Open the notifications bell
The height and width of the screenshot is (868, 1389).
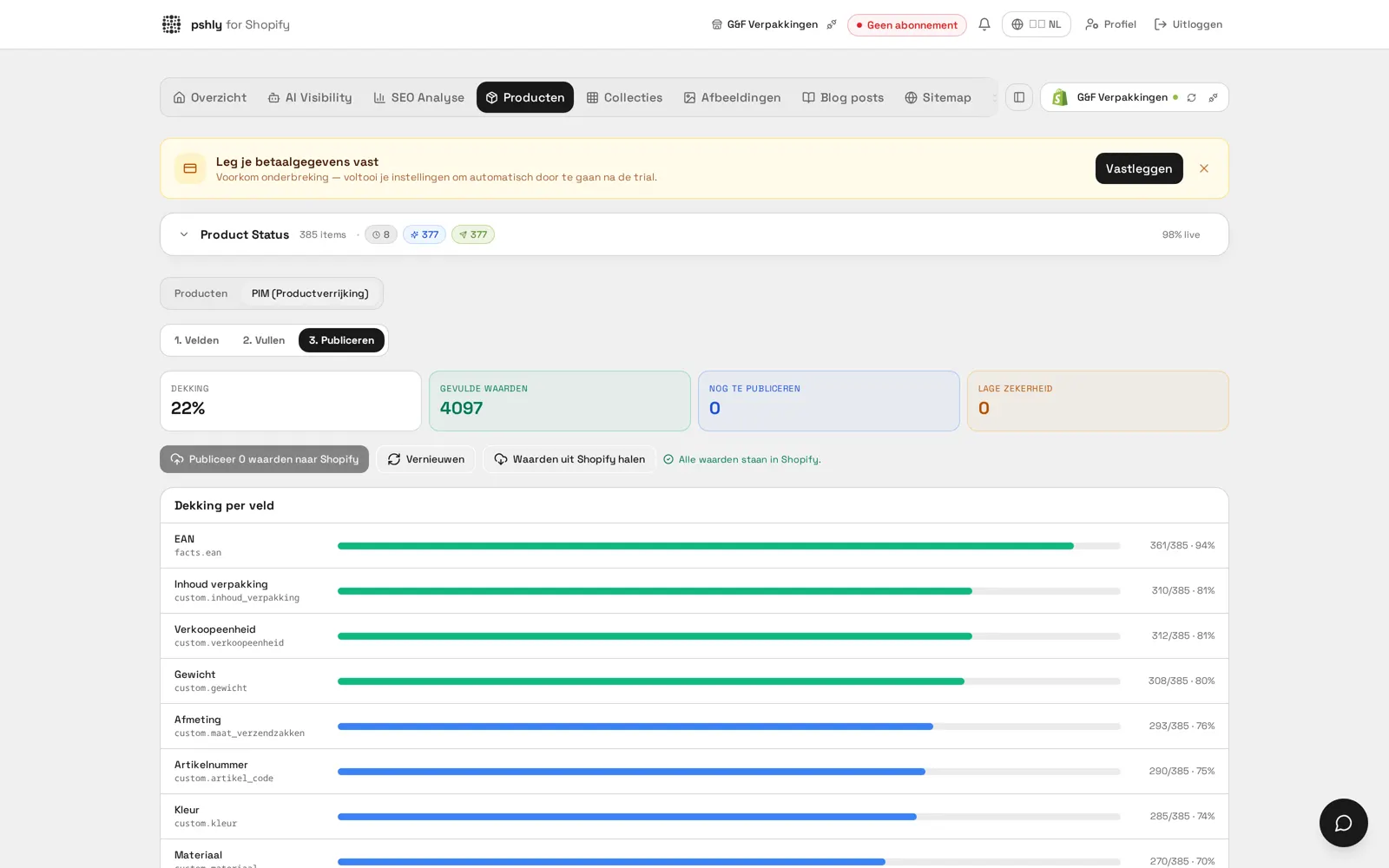[x=984, y=24]
